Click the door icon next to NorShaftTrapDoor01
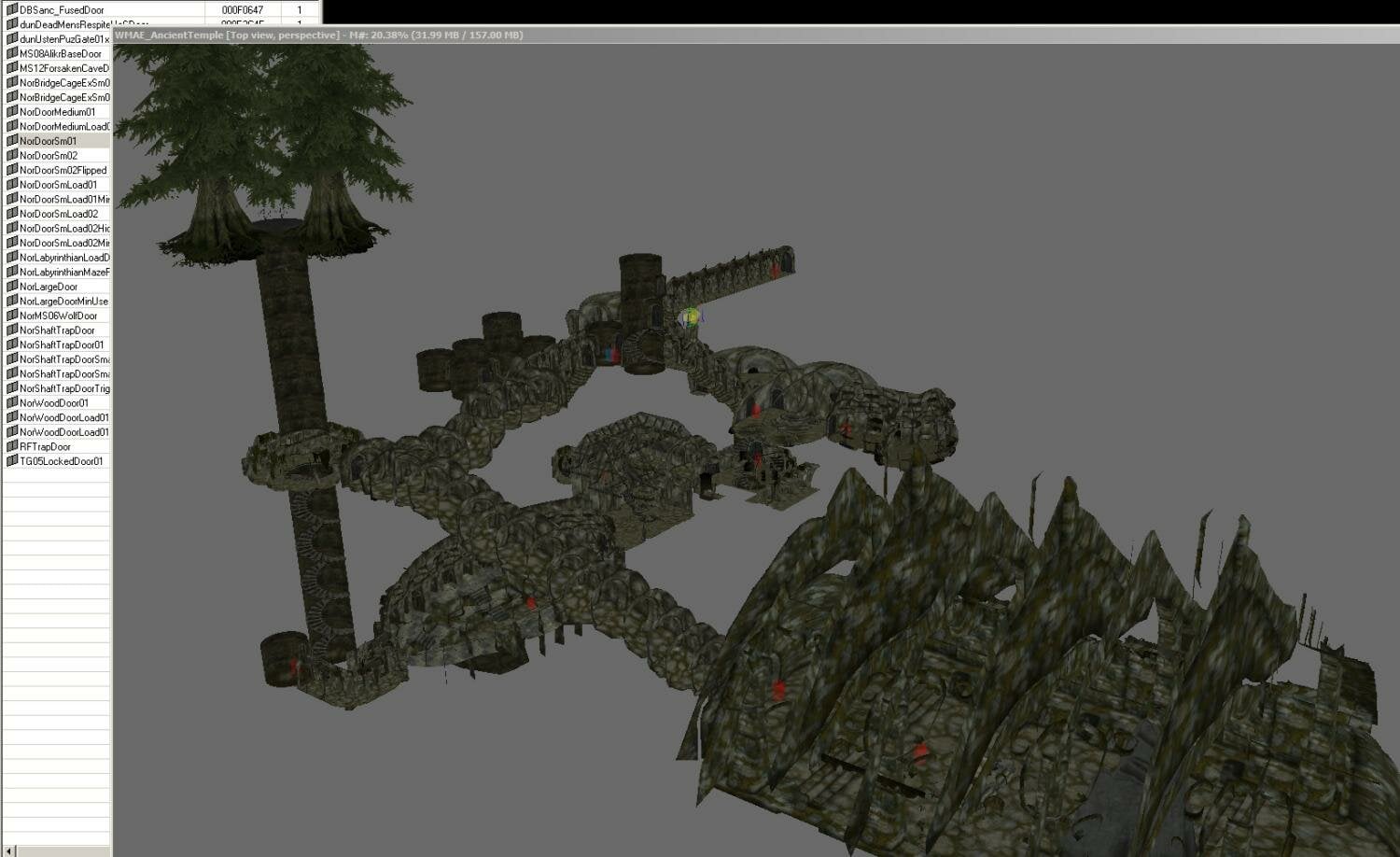This screenshot has height=857, width=1400. click(x=12, y=344)
